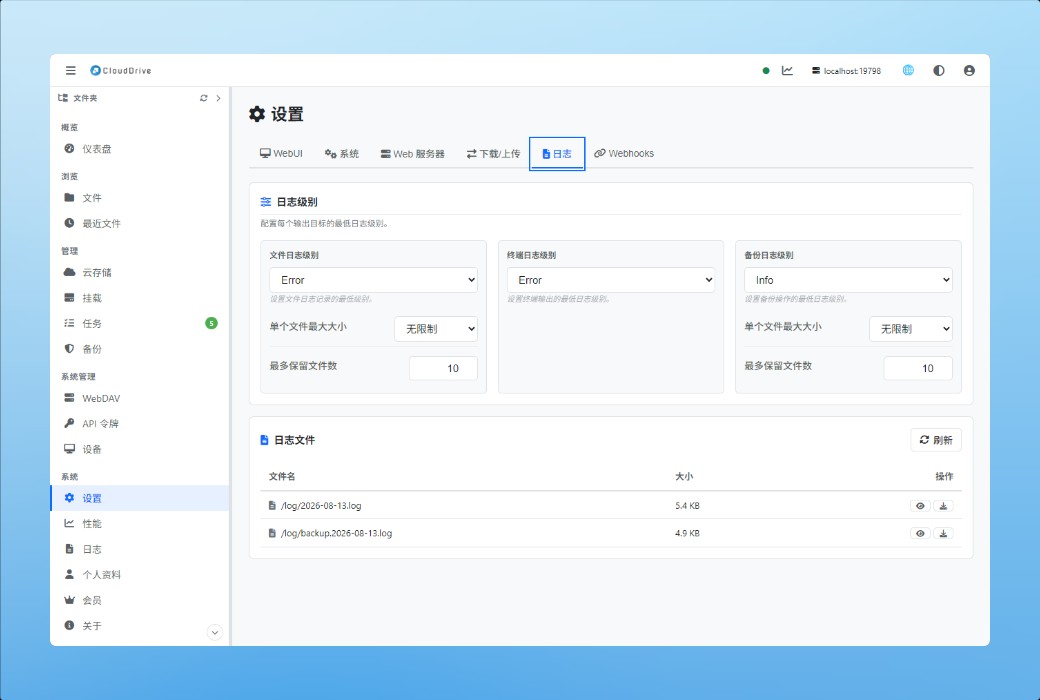The image size is (1040, 700).
Task: Open backup log level dropdown (备份日志级别)
Action: 848,280
